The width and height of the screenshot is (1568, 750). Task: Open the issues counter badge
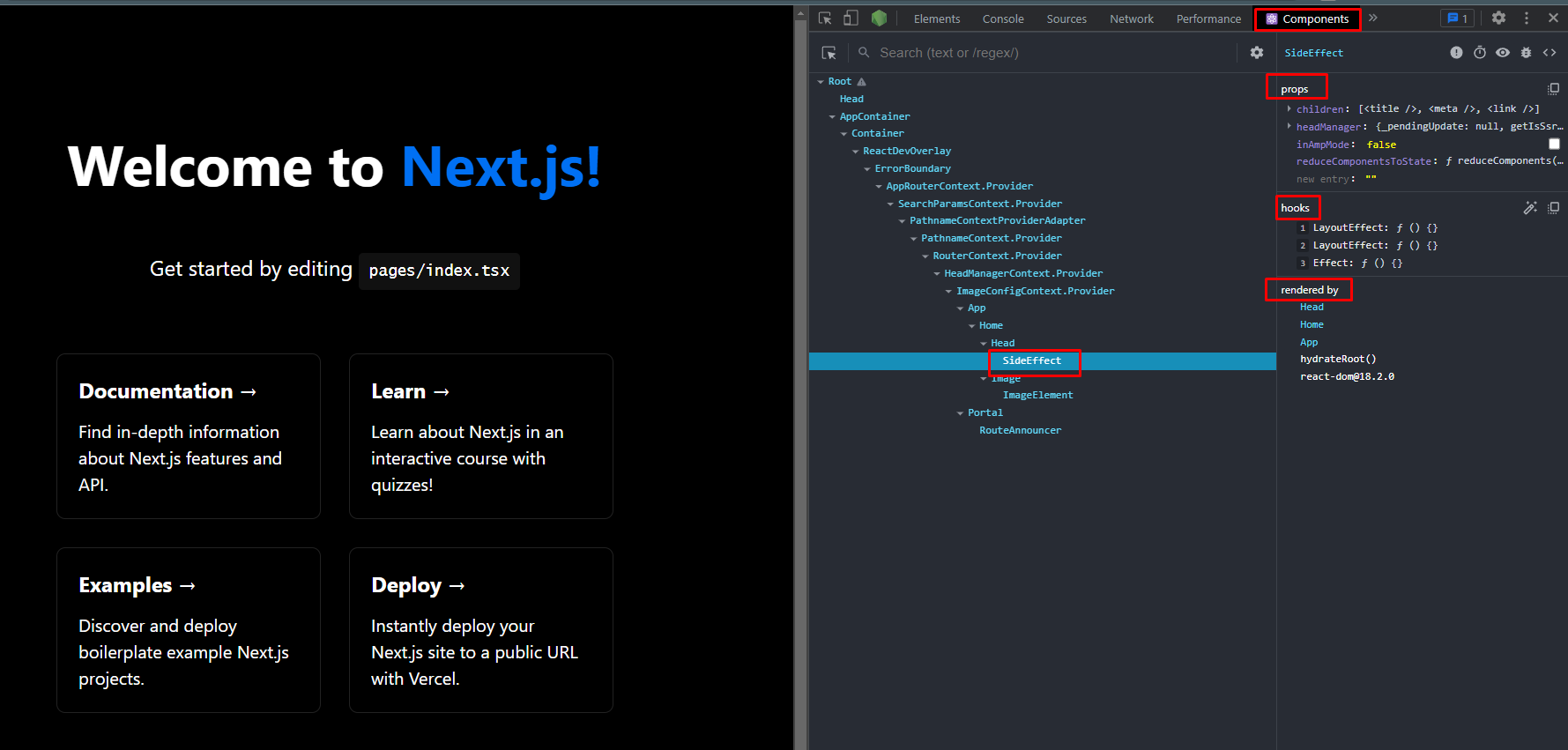1457,19
